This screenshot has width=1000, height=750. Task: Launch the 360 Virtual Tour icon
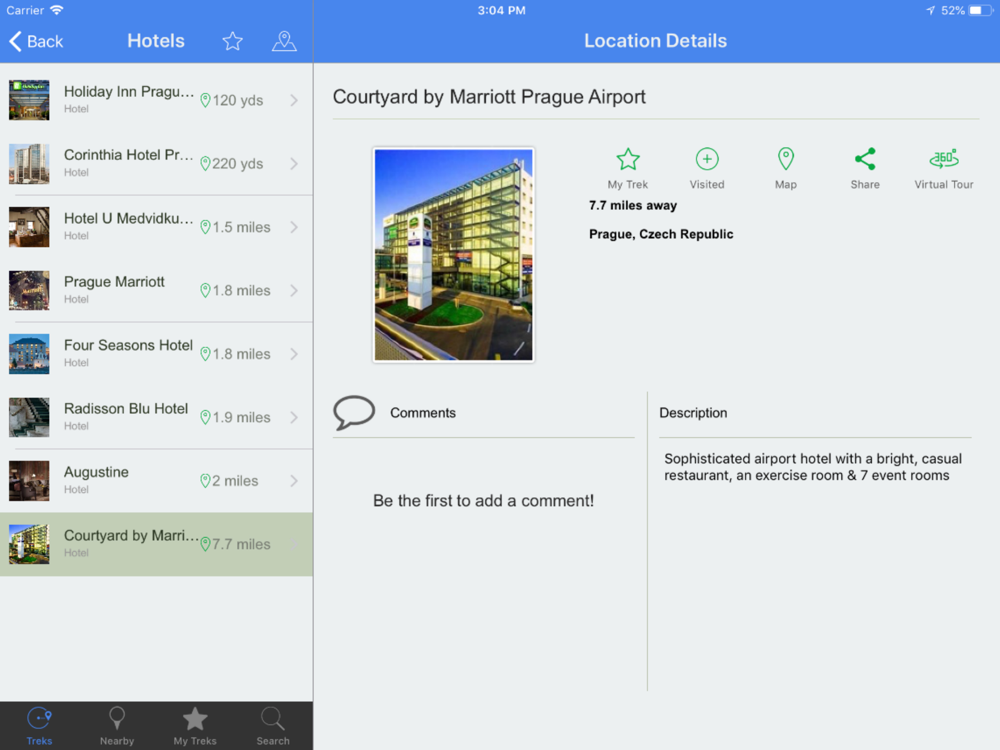(944, 159)
